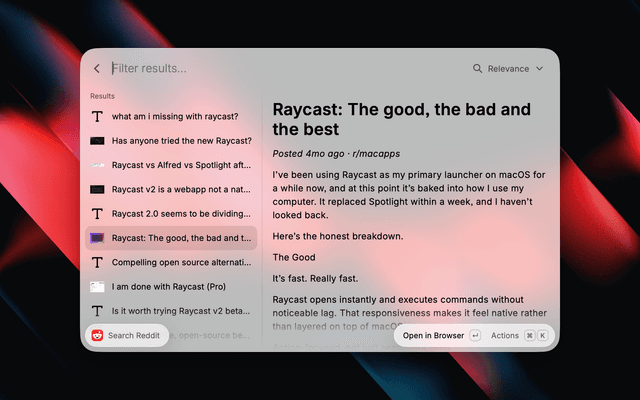
Task: Click the 'Results' section label
Action: tap(102, 96)
